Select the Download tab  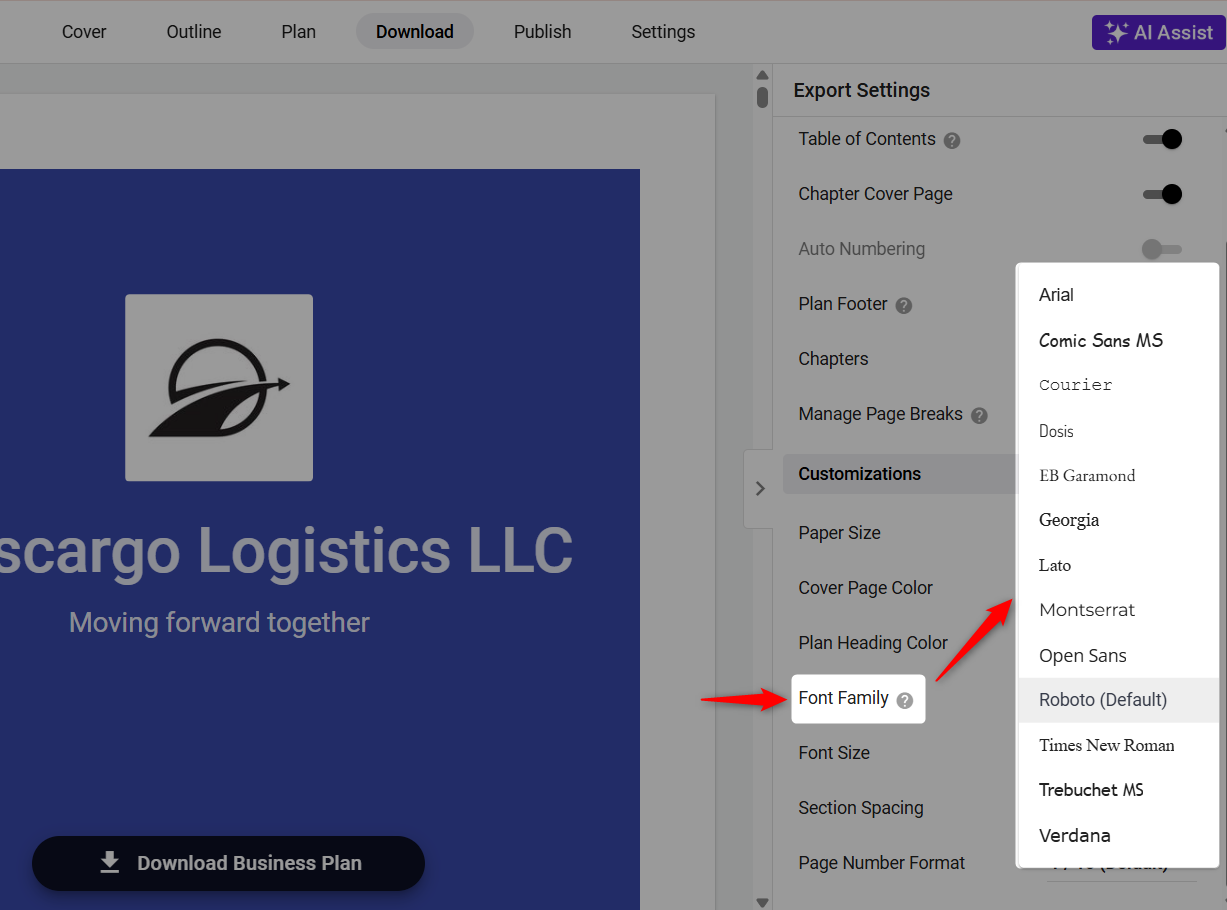pos(415,32)
